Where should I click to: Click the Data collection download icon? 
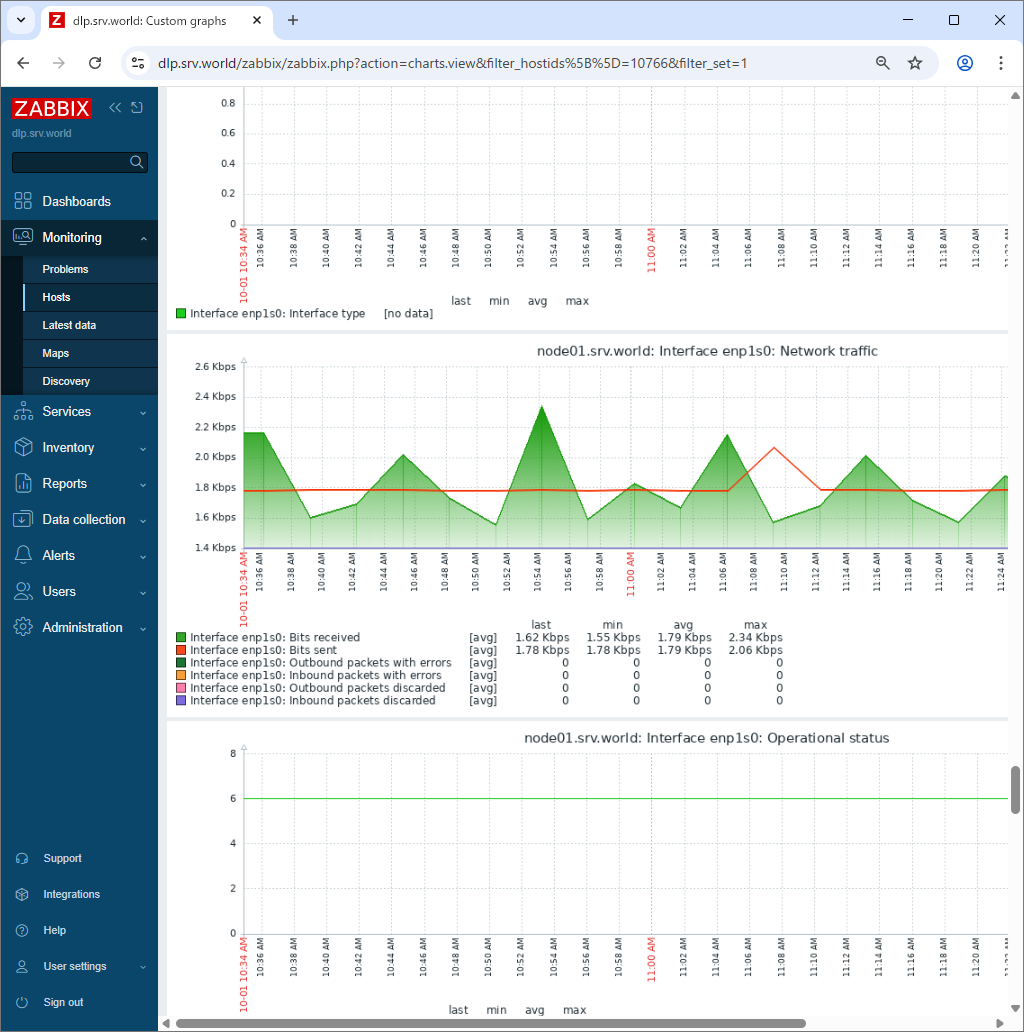23,520
